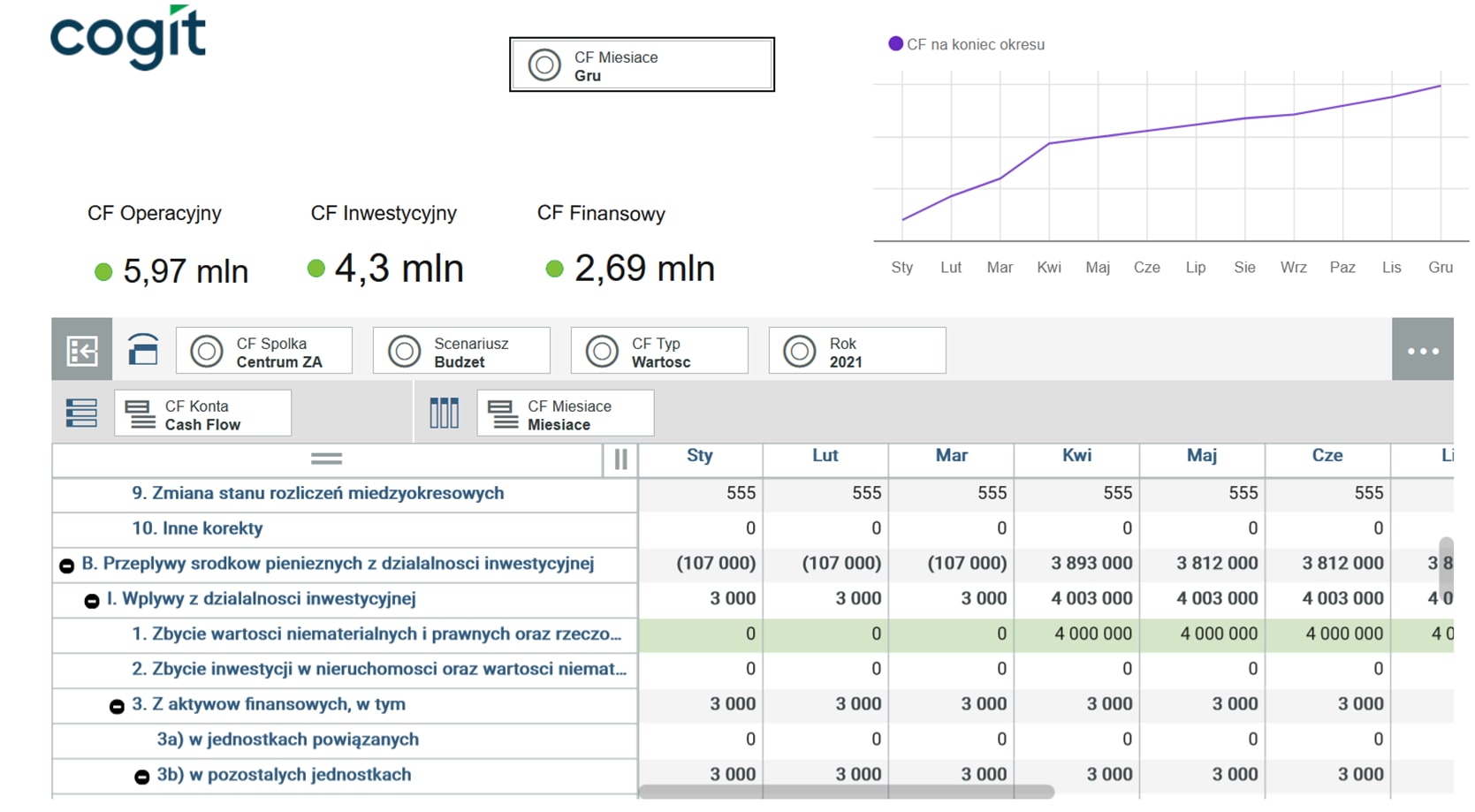The width and height of the screenshot is (1475, 812).
Task: Click the CF Inwestycyjny 4,3 mln value
Action: (399, 269)
